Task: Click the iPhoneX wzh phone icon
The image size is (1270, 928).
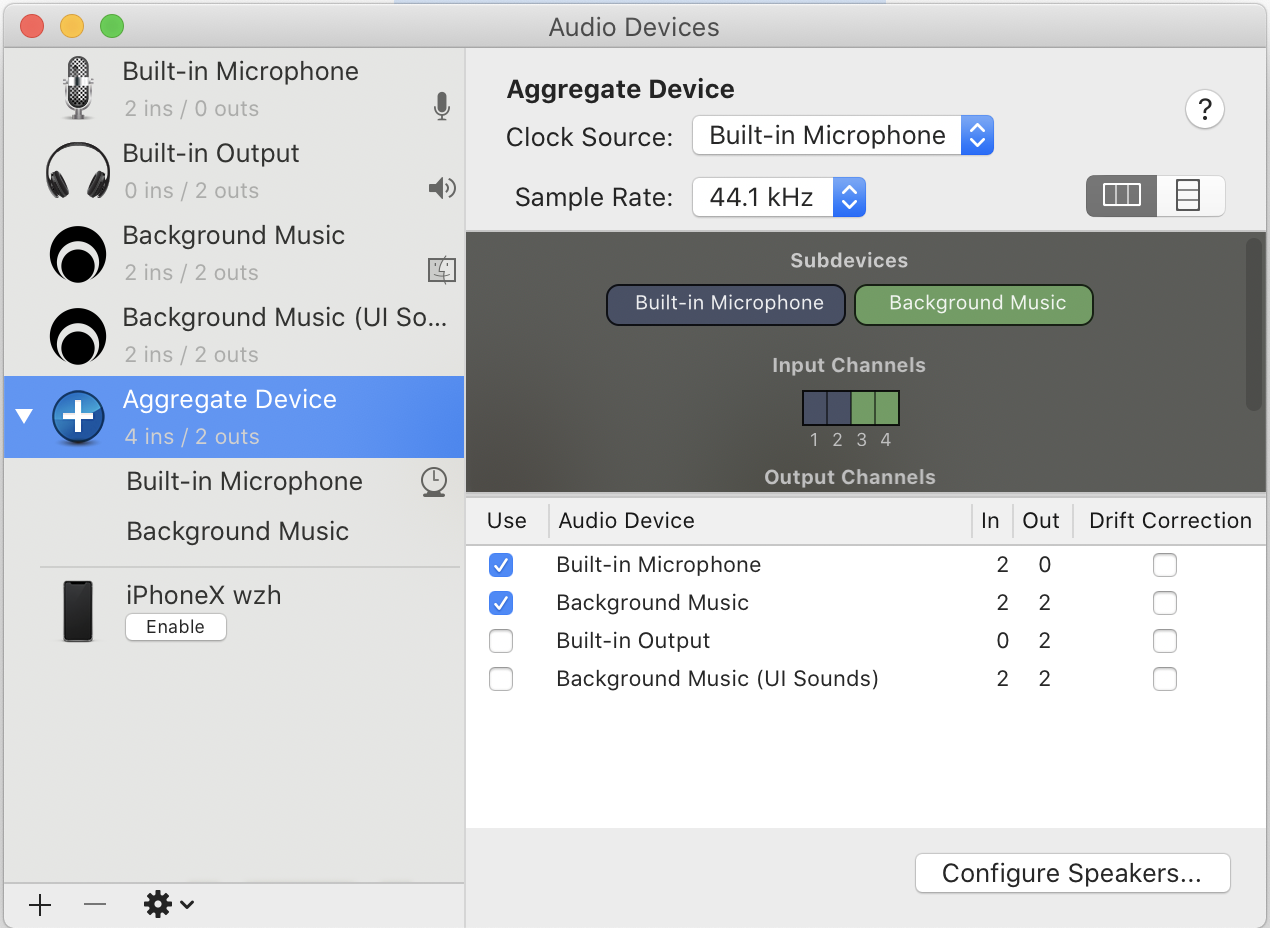Action: 78,611
